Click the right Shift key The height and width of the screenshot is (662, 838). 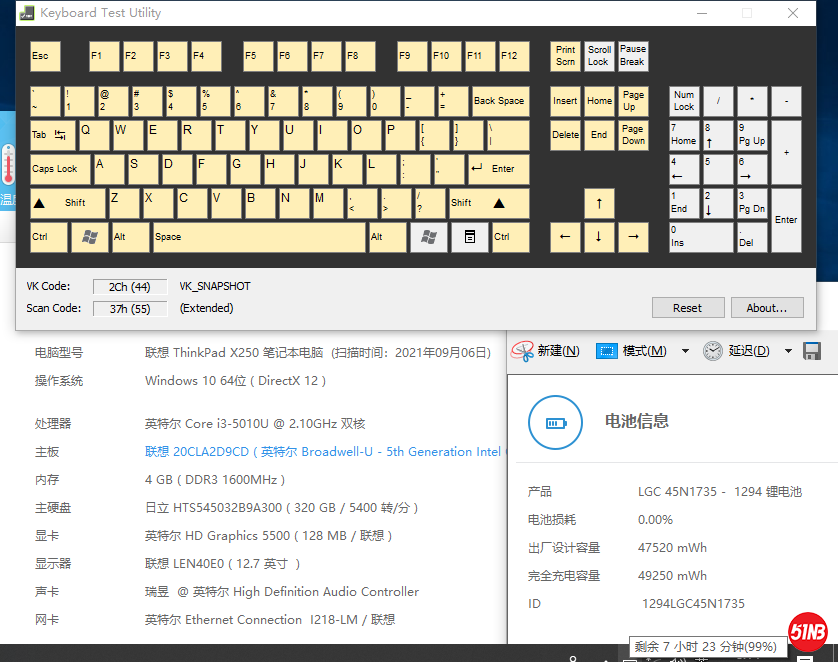point(489,203)
